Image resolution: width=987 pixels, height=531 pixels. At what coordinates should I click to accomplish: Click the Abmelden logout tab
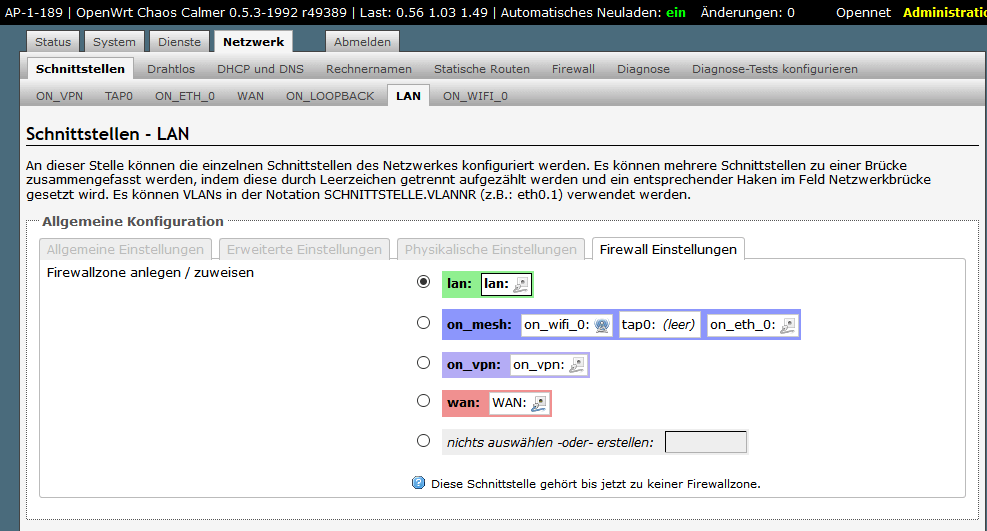(x=362, y=42)
